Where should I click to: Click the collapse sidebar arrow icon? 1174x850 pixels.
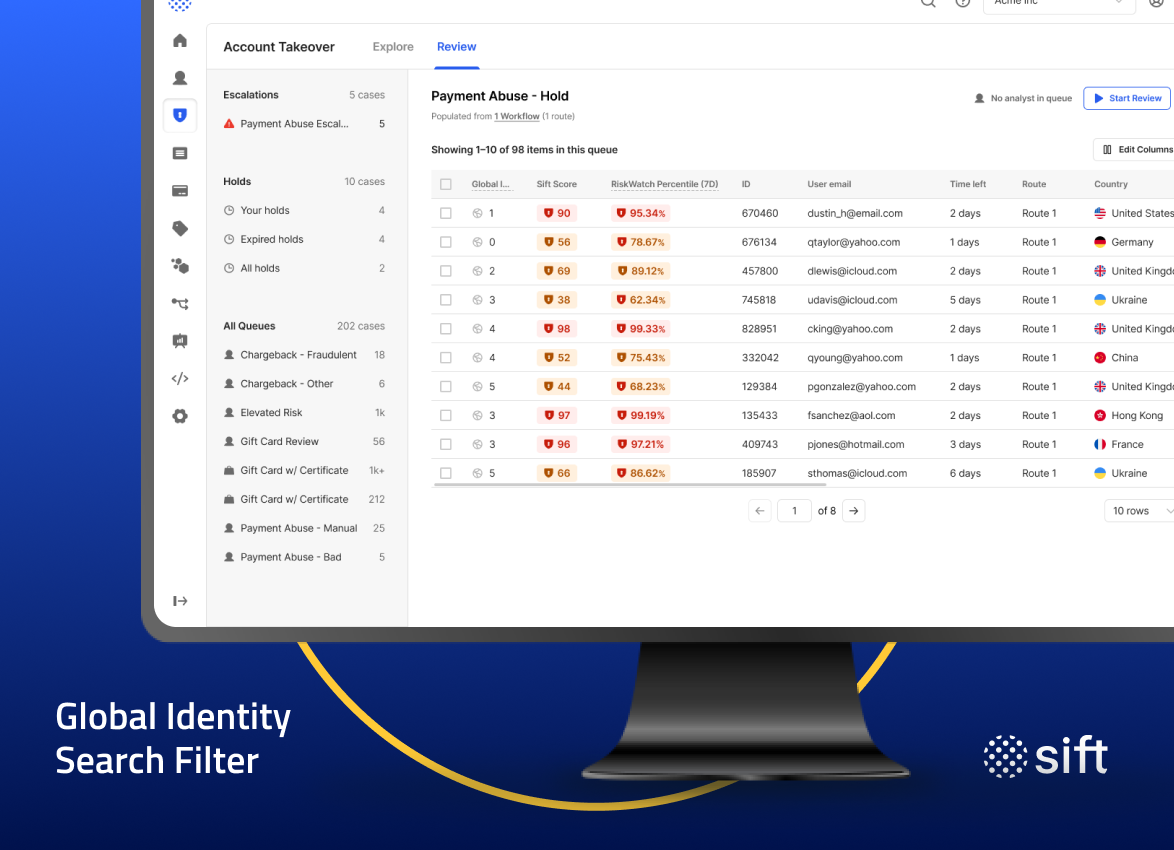180,601
